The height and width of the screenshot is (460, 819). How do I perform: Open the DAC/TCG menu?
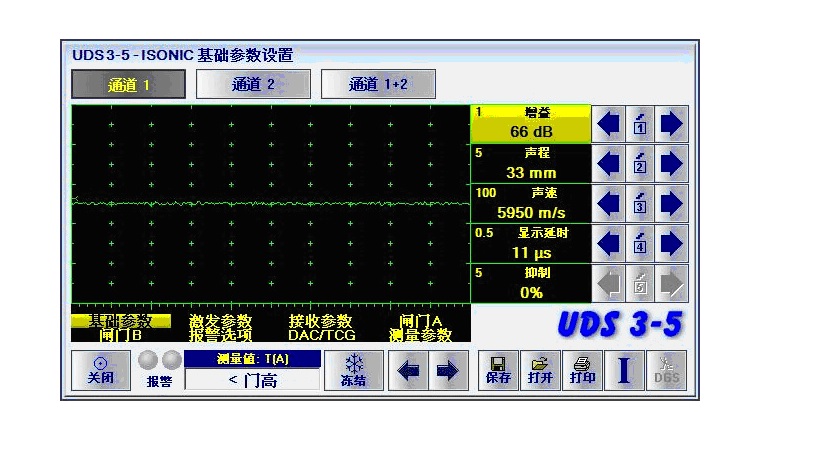321,335
